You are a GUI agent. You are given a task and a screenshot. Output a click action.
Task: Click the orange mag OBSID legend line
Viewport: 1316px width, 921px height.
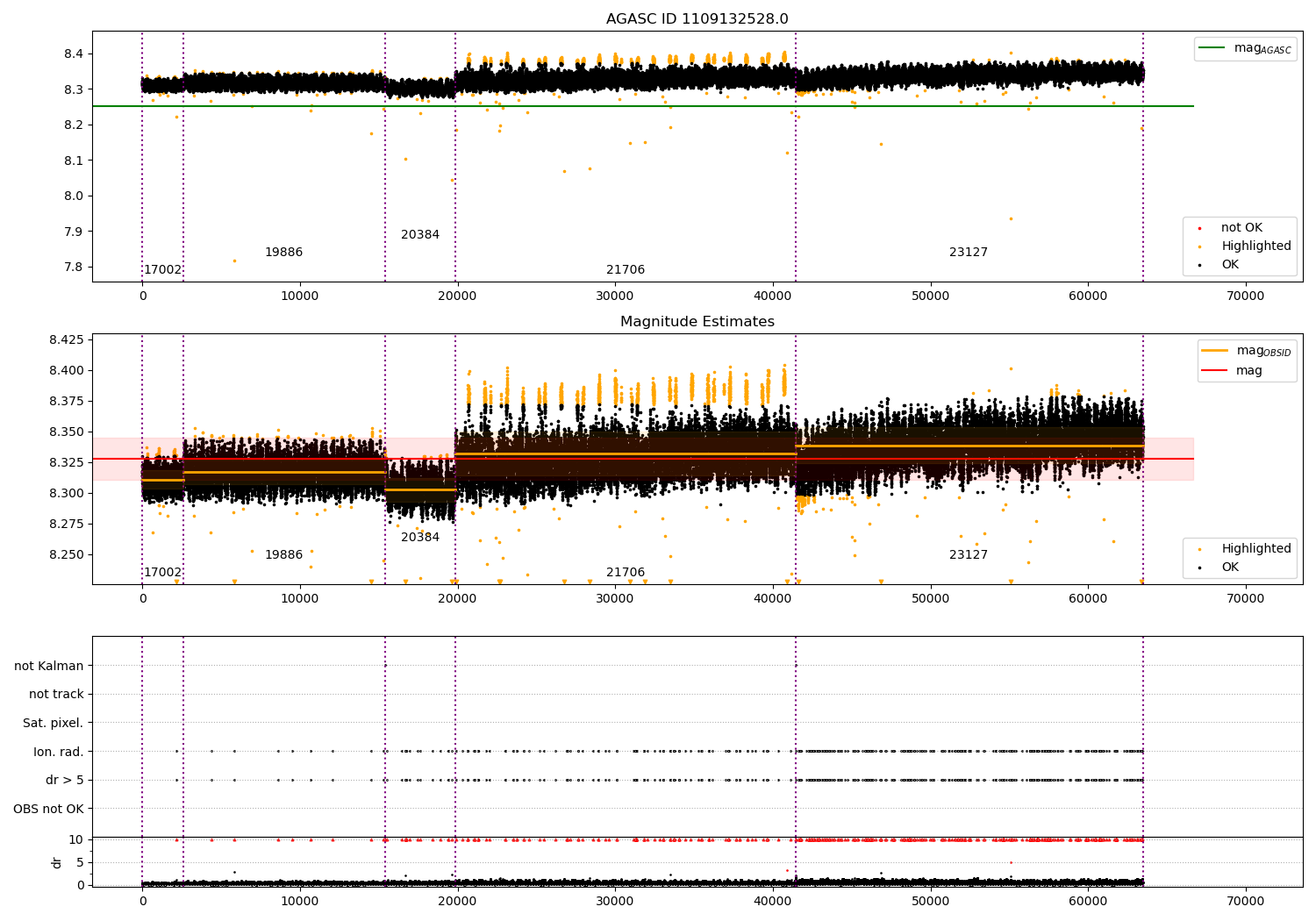click(x=1215, y=351)
